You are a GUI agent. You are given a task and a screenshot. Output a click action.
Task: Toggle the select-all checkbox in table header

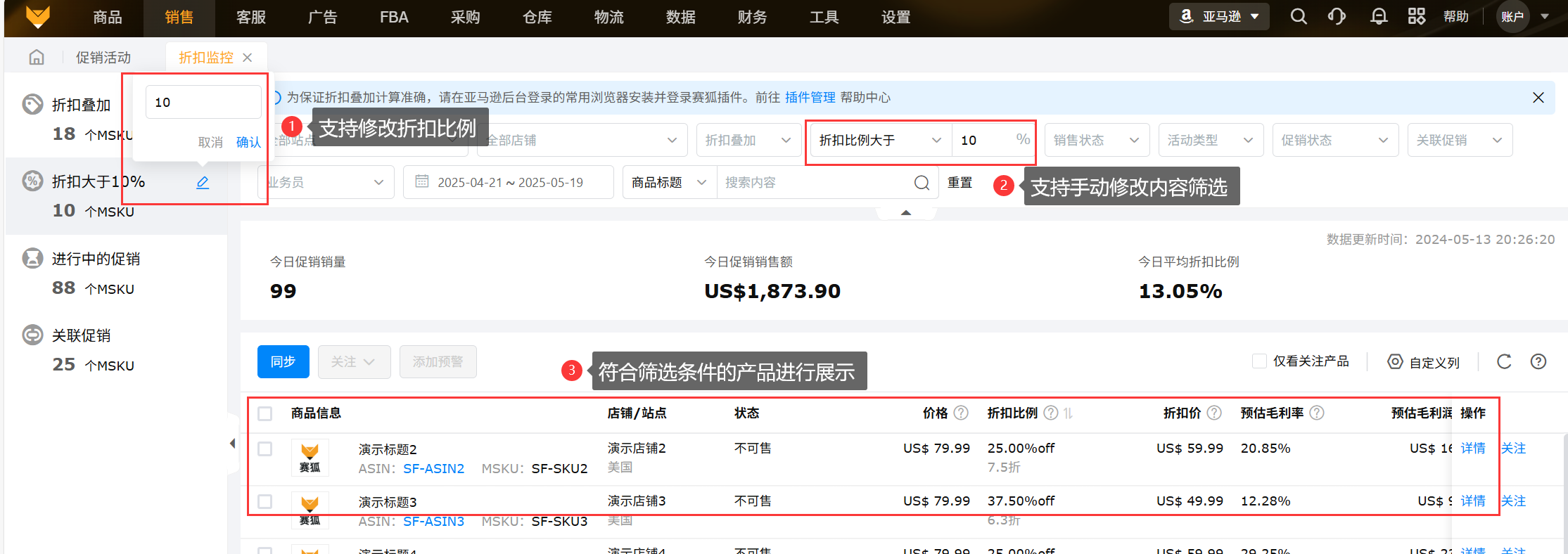point(264,413)
